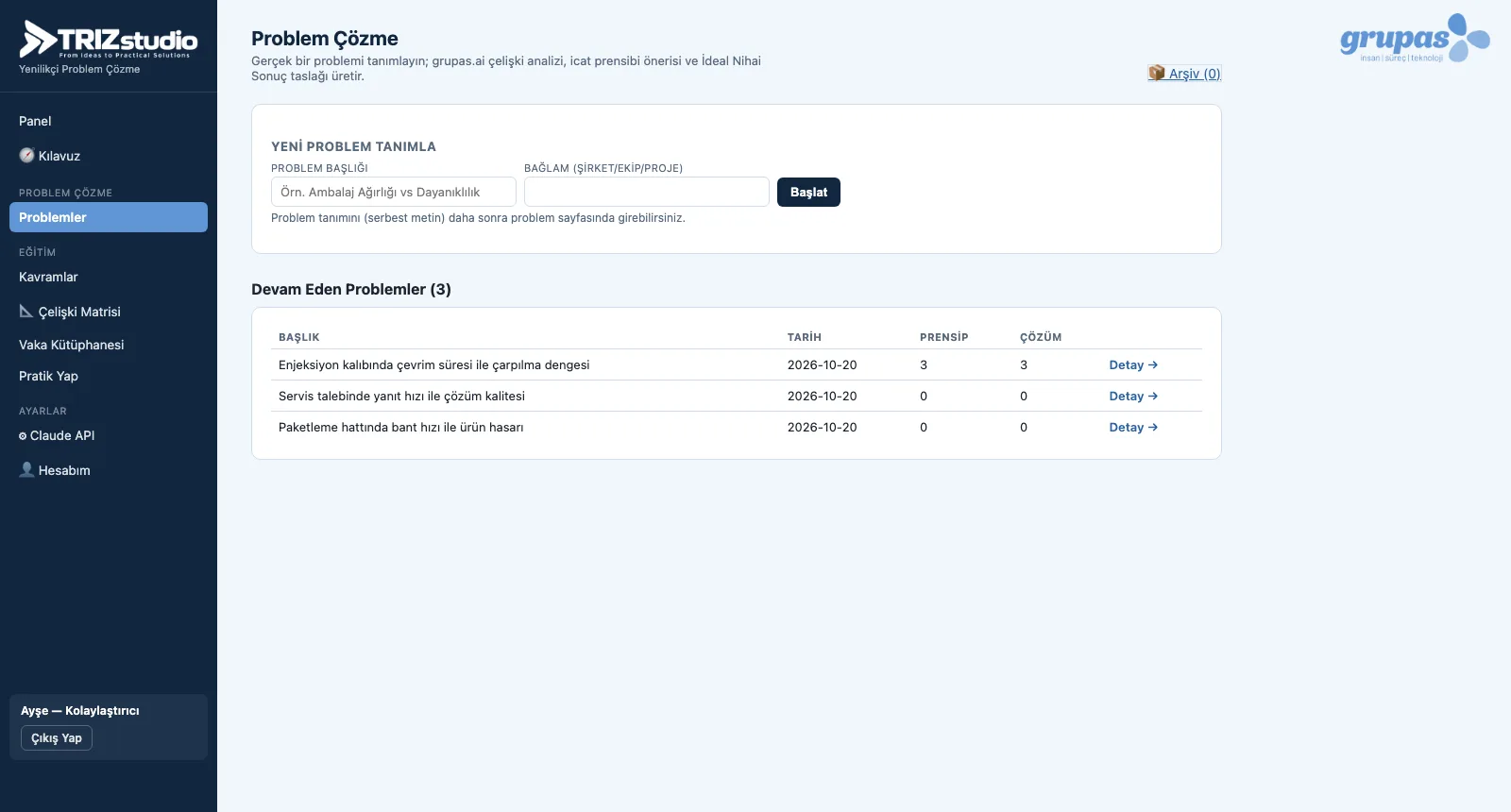Viewport: 1511px width, 812px height.
Task: Click the date of the Enjeksiyon kalıbında row
Action: coord(823,364)
